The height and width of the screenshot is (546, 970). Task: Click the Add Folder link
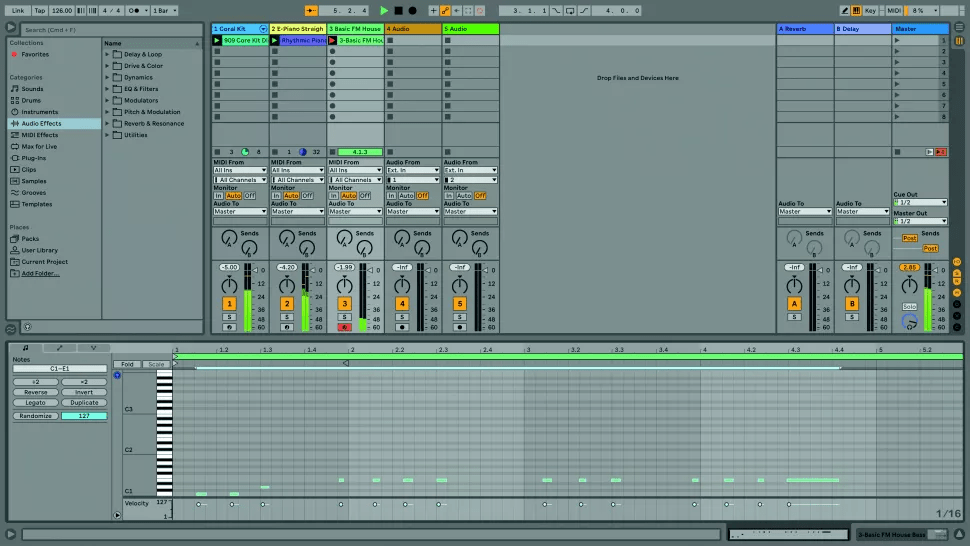click(41, 273)
